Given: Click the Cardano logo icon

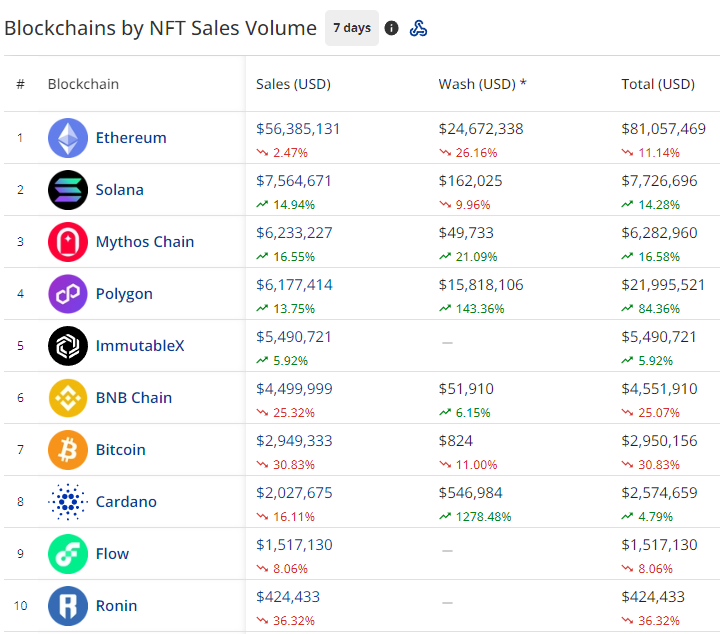Looking at the screenshot, I should tap(68, 502).
